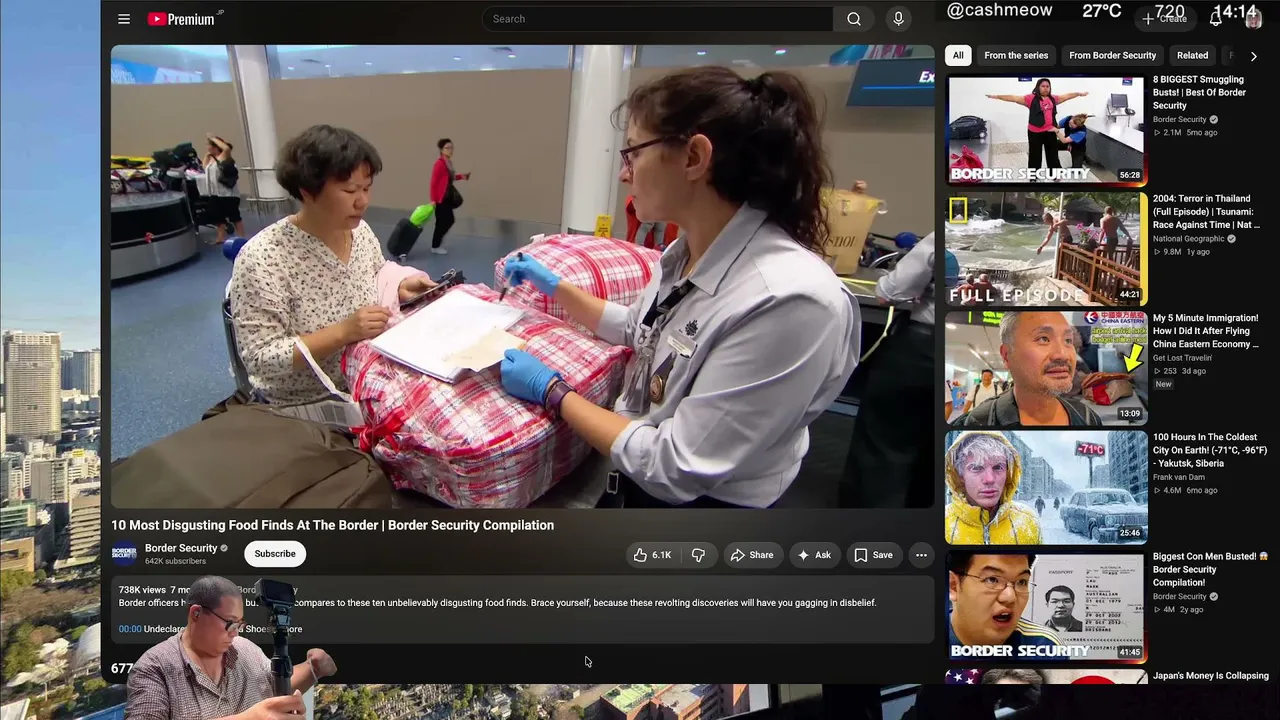Viewport: 1280px width, 720px height.
Task: Like the video with 6.1K likes
Action: 651,555
